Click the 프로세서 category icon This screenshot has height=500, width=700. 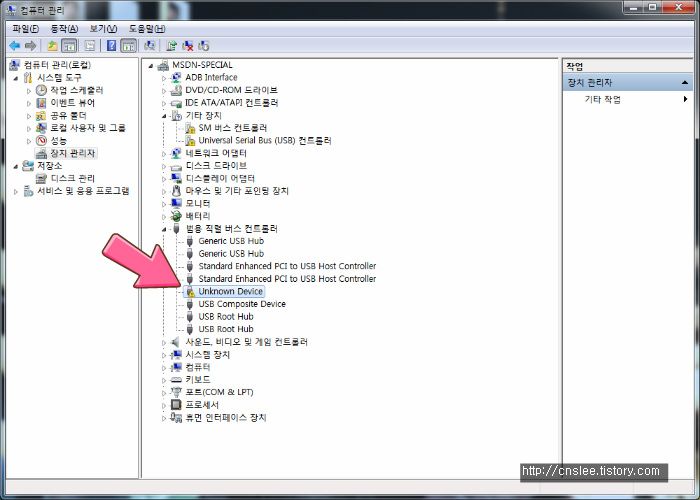pyautogui.click(x=176, y=405)
